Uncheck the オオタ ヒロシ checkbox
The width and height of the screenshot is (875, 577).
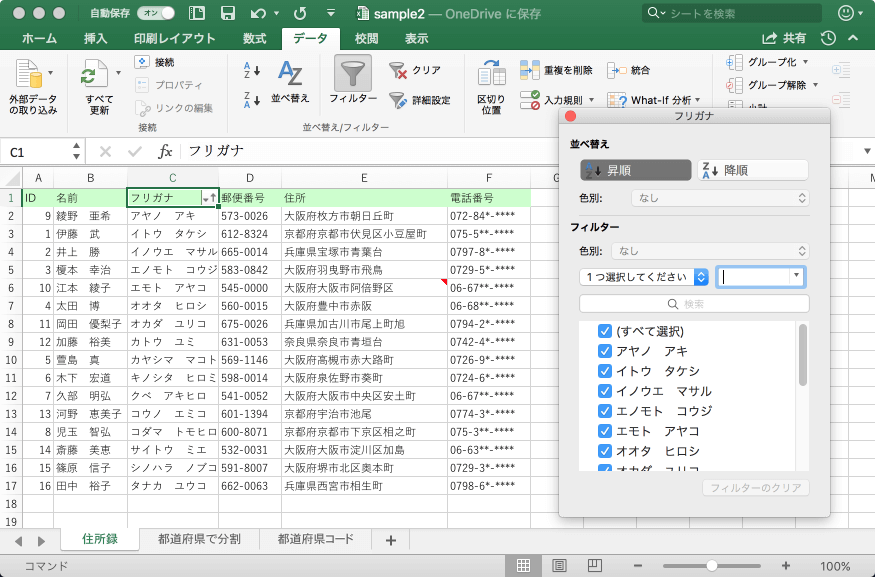point(604,451)
